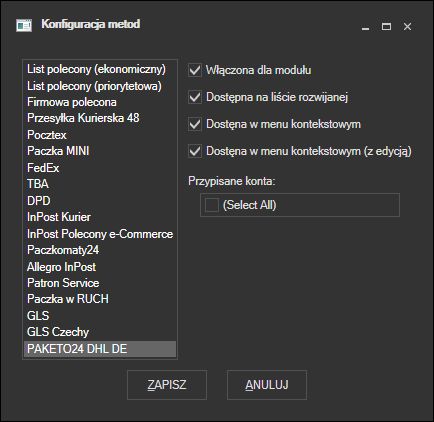
Task: Select the FedEx shipping method
Action: [100, 168]
